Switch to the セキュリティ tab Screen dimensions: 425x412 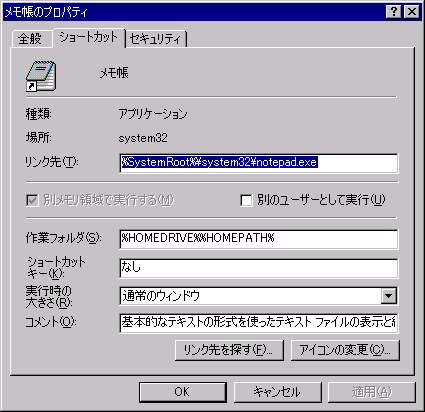(155, 39)
